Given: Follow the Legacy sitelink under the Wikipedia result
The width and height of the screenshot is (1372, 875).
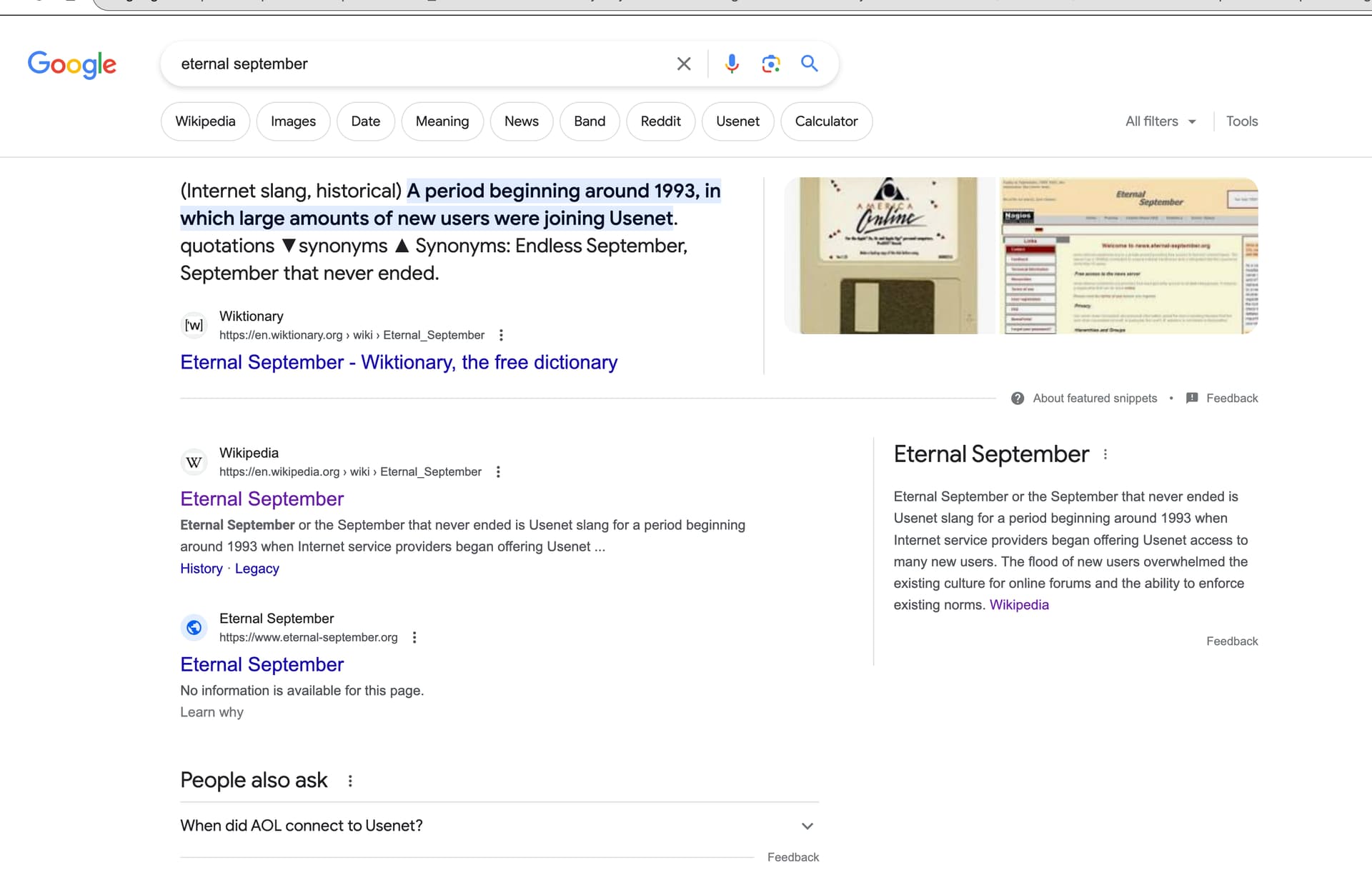Looking at the screenshot, I should pyautogui.click(x=257, y=569).
